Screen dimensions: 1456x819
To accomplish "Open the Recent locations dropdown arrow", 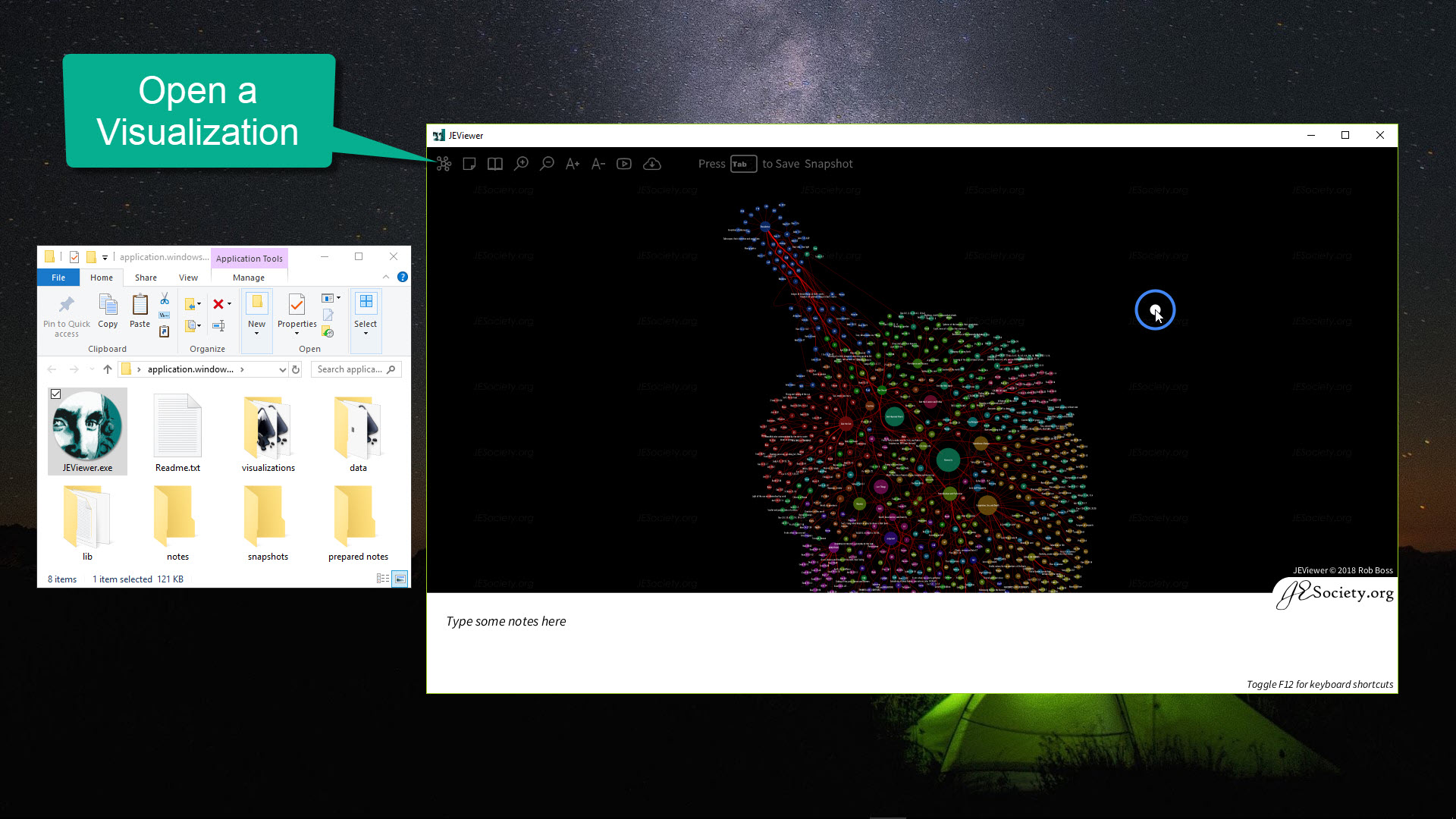I will 92,369.
